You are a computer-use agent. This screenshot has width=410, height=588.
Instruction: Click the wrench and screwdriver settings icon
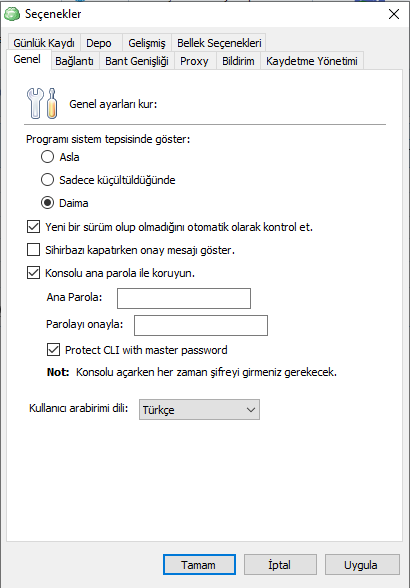pos(42,104)
